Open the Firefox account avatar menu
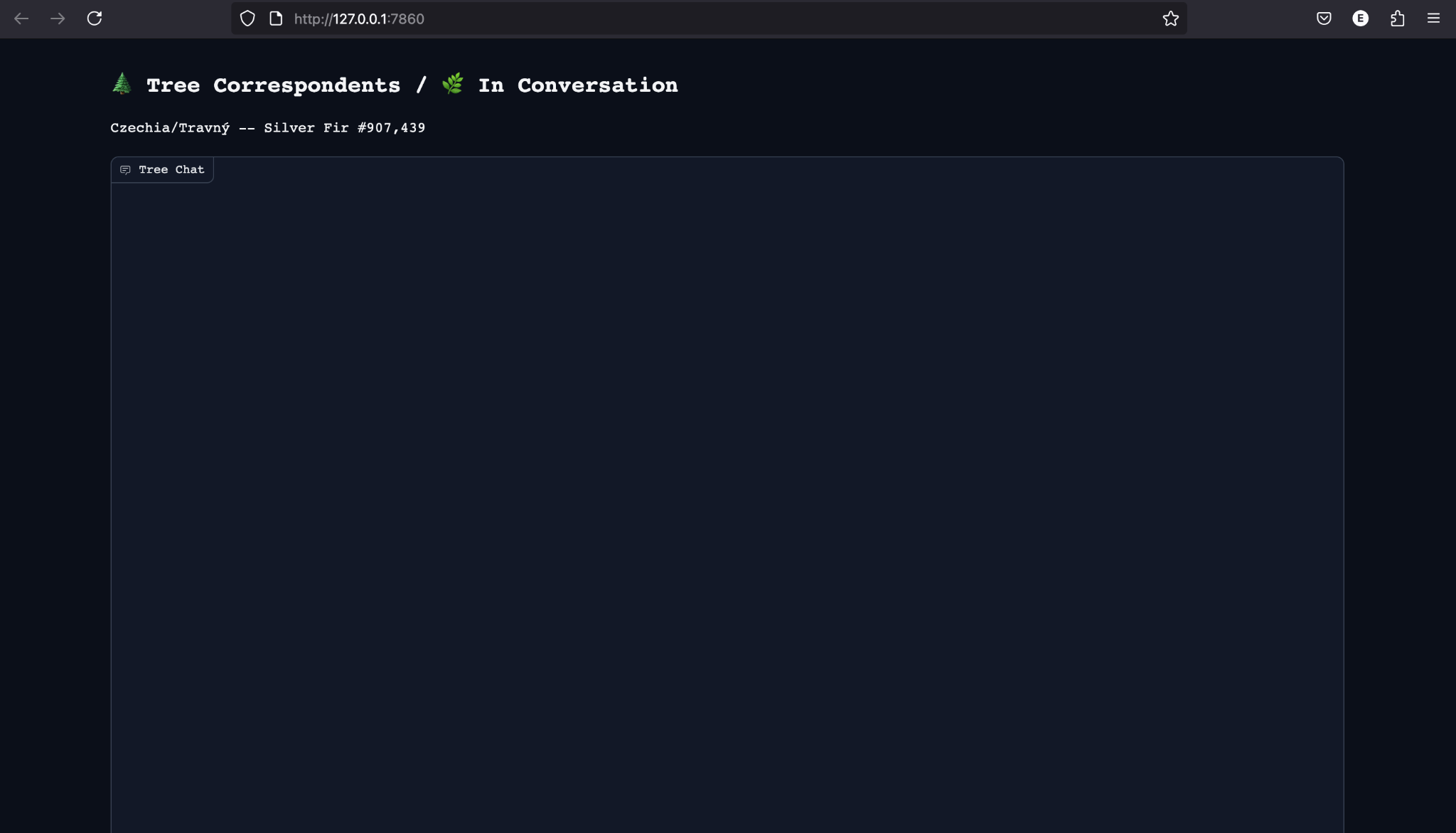This screenshot has width=1456, height=833. tap(1360, 18)
